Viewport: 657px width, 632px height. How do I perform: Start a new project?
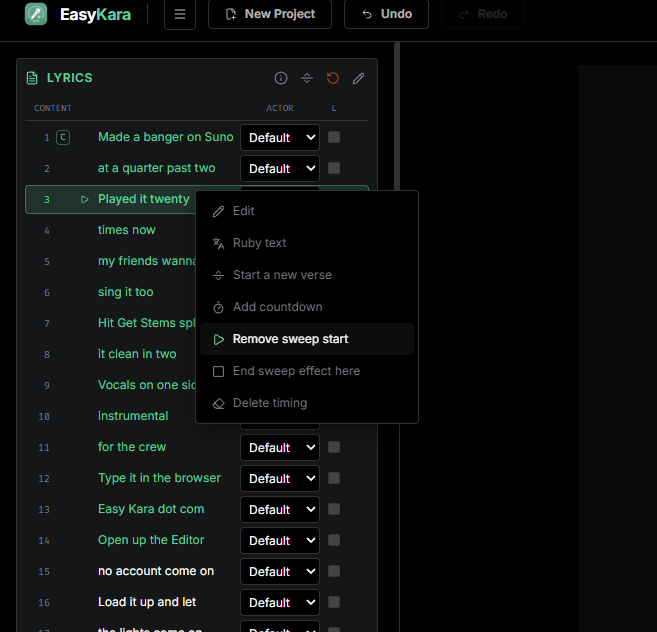[270, 14]
